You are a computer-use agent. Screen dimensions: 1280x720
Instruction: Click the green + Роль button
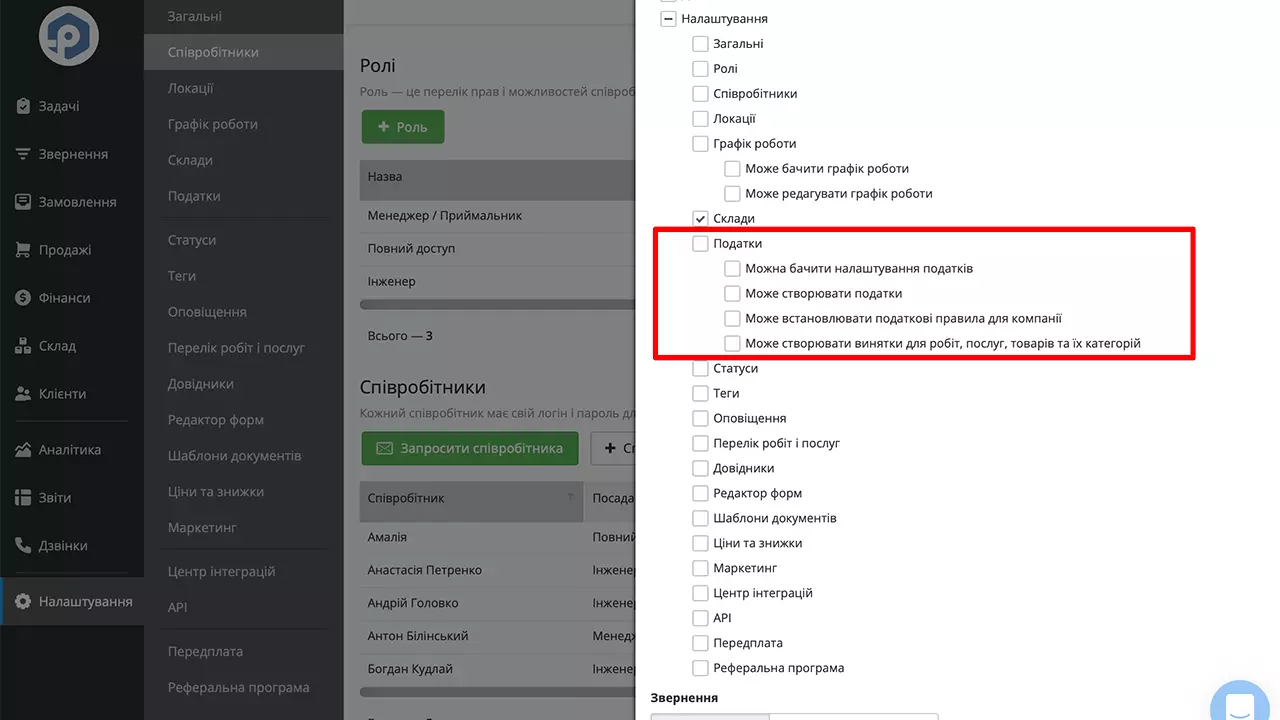[x=403, y=127]
